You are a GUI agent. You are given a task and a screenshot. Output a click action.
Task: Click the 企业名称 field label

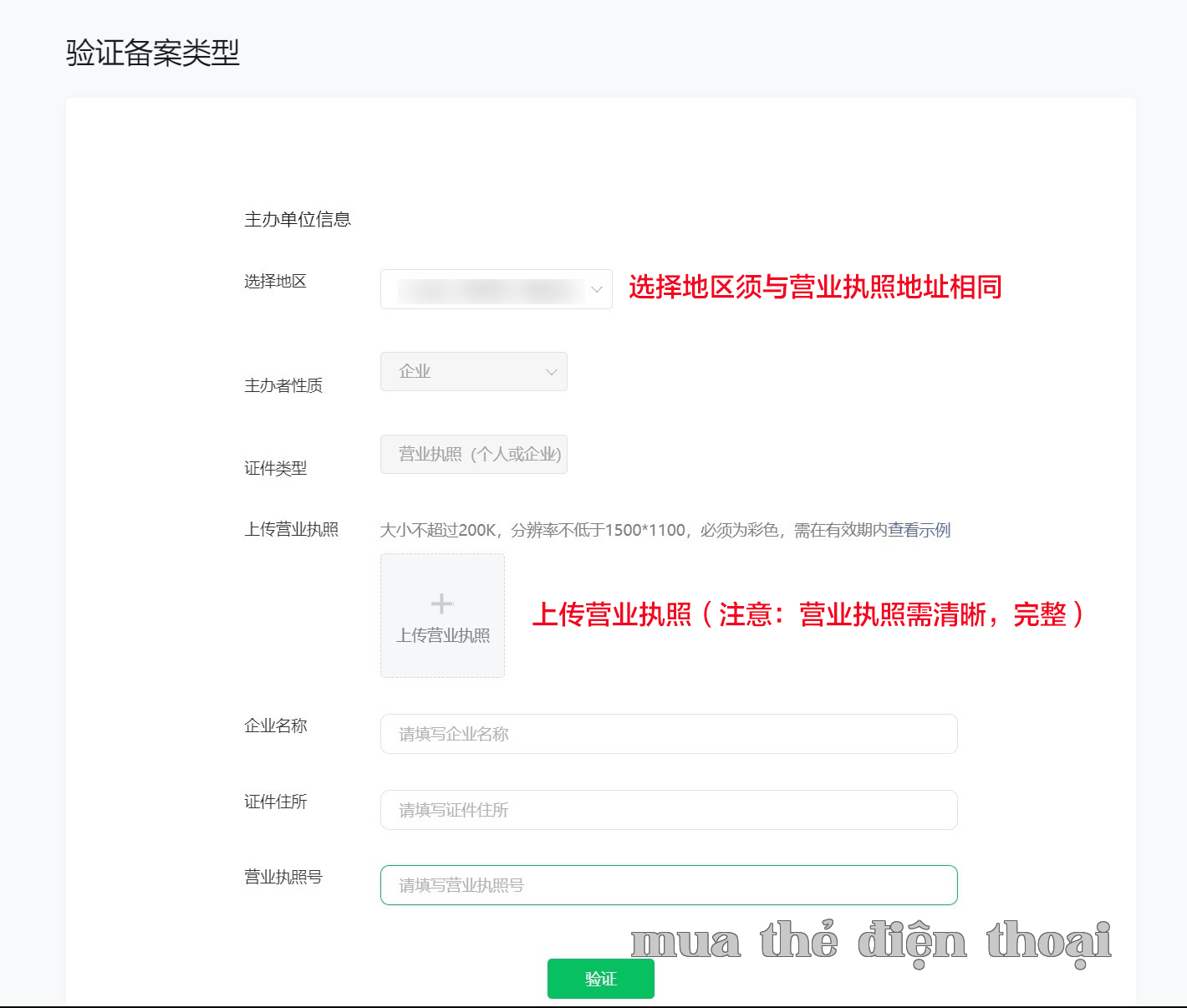click(x=275, y=725)
